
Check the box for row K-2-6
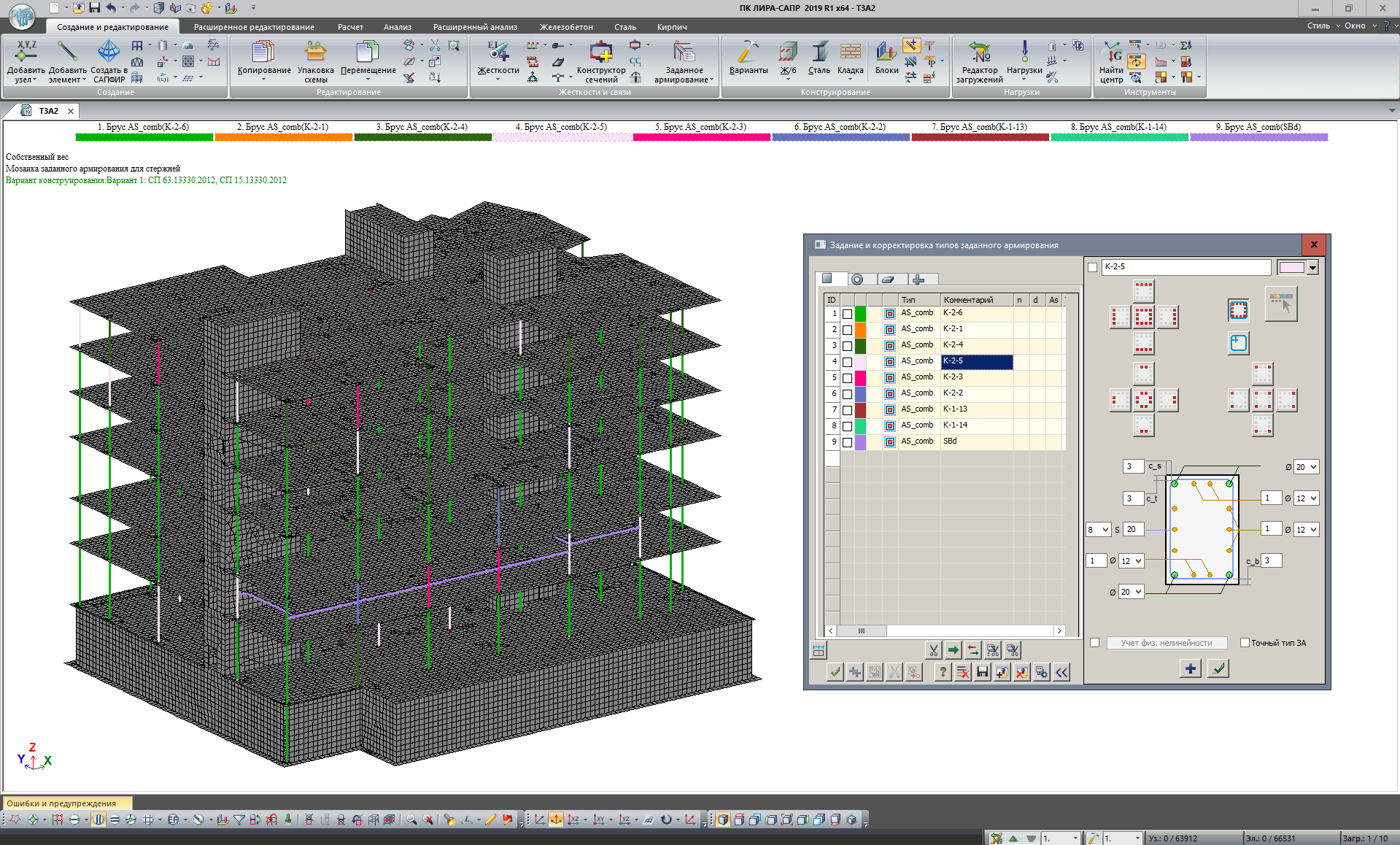[x=847, y=314]
